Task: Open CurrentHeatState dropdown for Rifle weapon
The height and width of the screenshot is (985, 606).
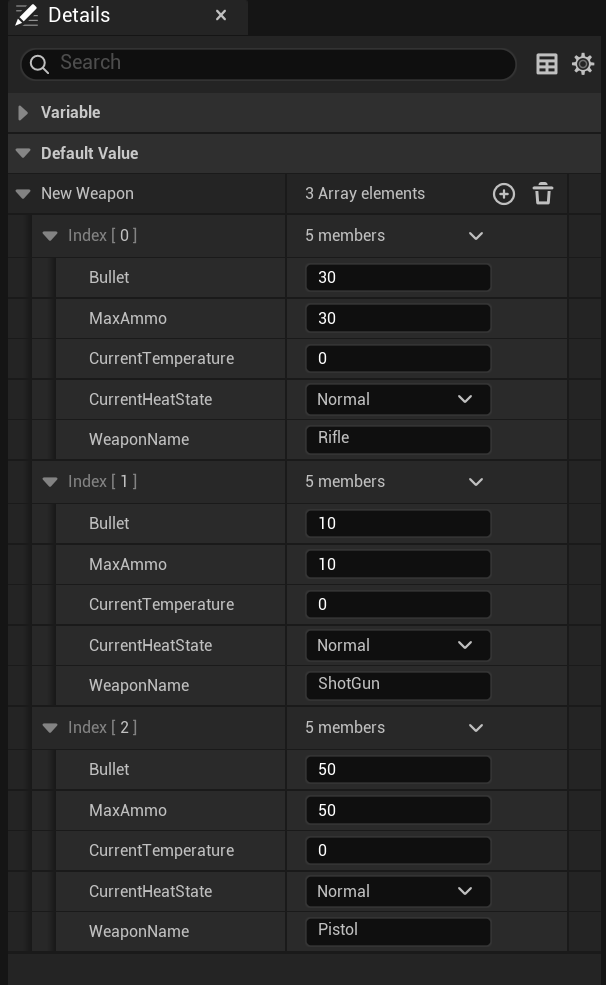Action: (397, 399)
